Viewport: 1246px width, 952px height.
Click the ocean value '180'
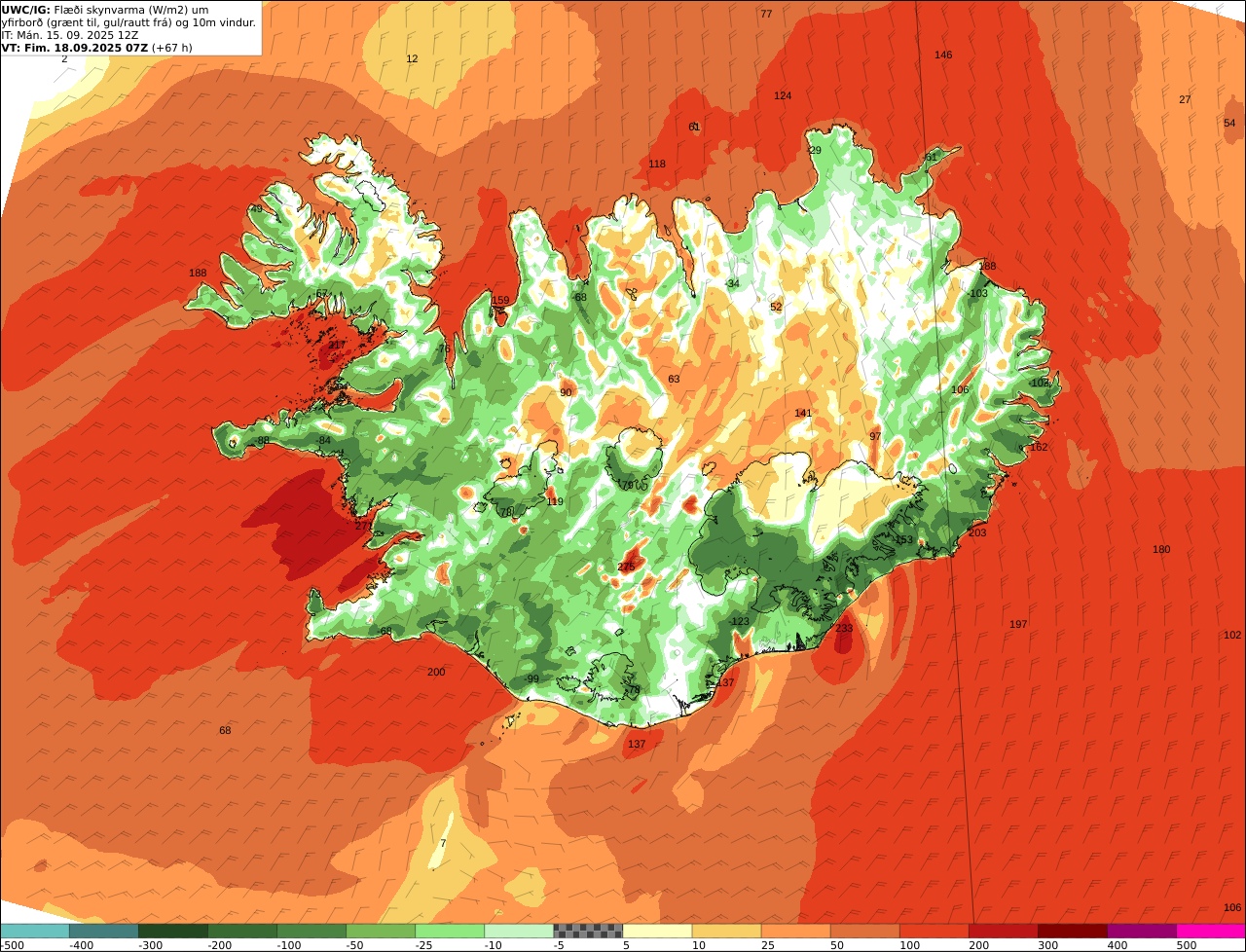click(1161, 549)
